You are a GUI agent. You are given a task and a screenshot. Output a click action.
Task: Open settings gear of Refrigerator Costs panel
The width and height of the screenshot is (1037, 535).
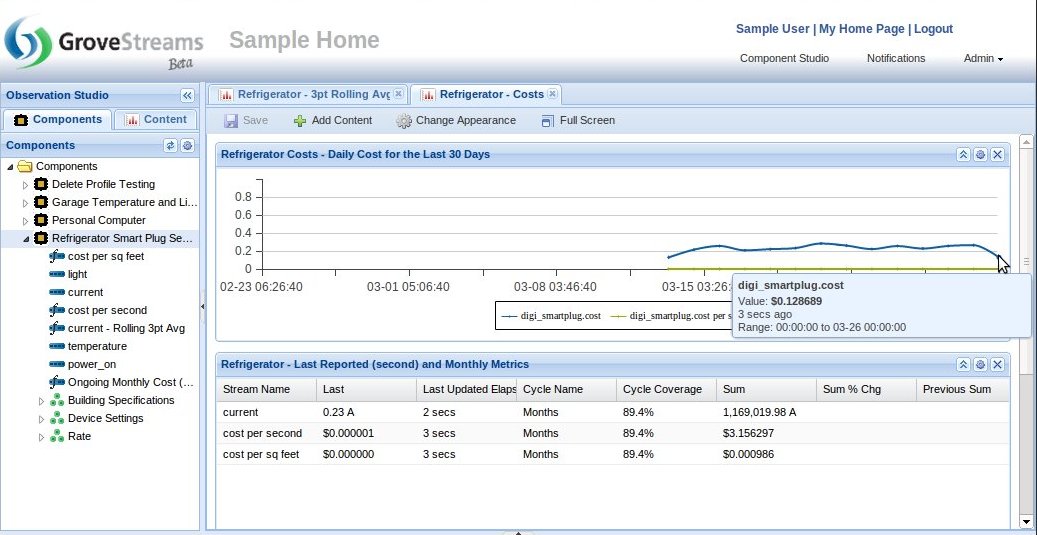(x=980, y=155)
